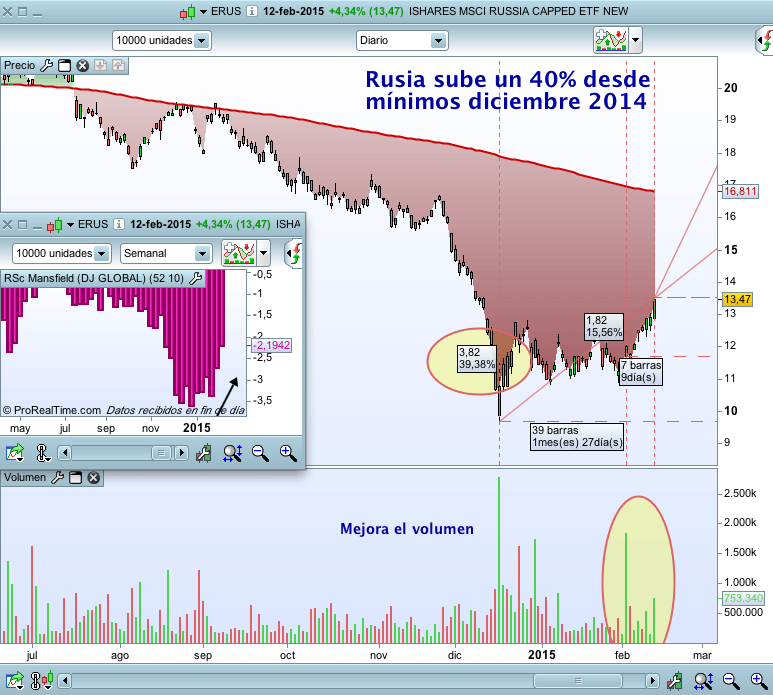Click zoom in magnifier on main chart toolbar

point(759,681)
